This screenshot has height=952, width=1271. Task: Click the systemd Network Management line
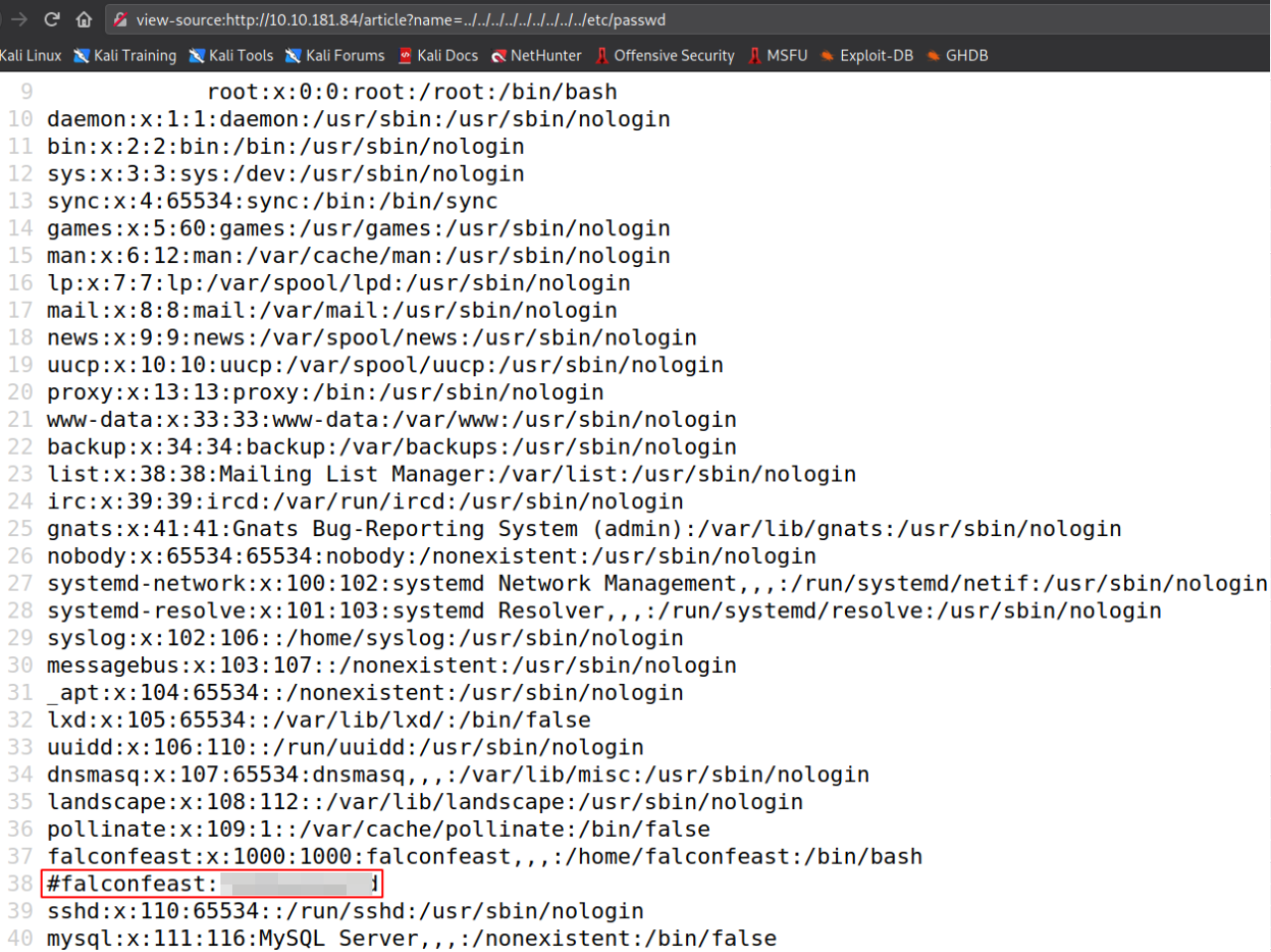coord(657,584)
